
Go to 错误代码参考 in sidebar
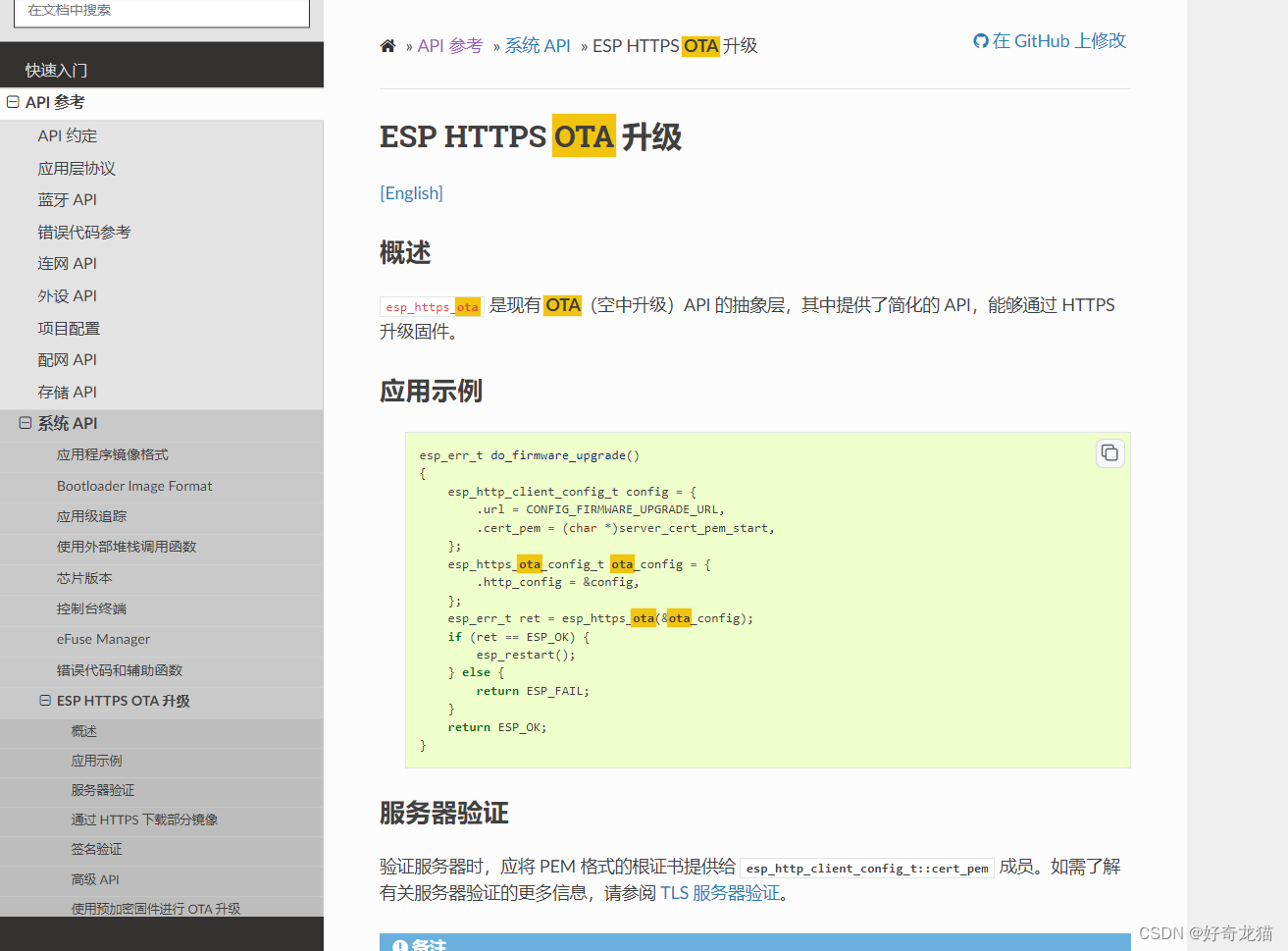click(x=84, y=232)
